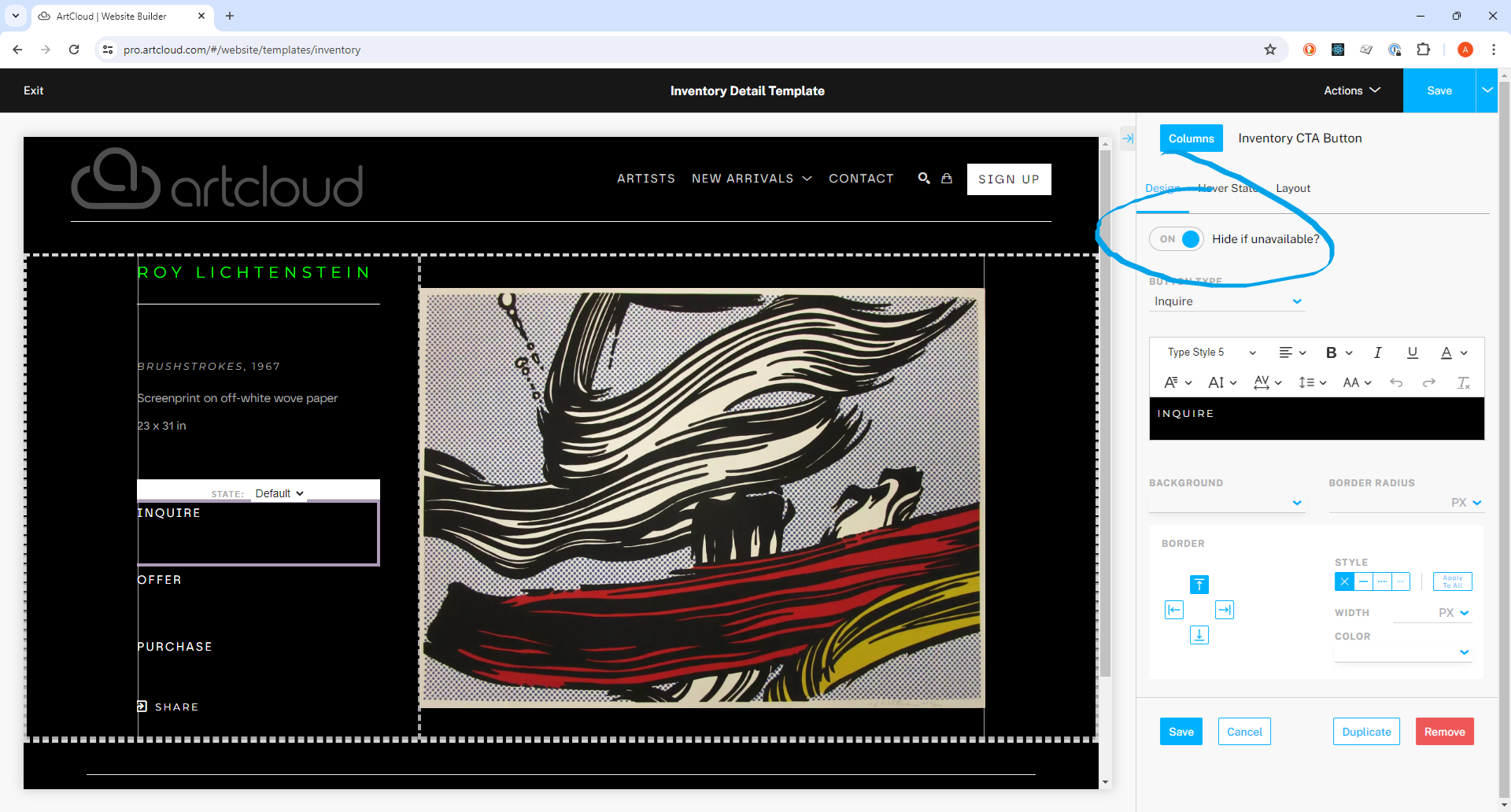1511x812 pixels.
Task: Expand the Actions menu
Action: (1352, 90)
